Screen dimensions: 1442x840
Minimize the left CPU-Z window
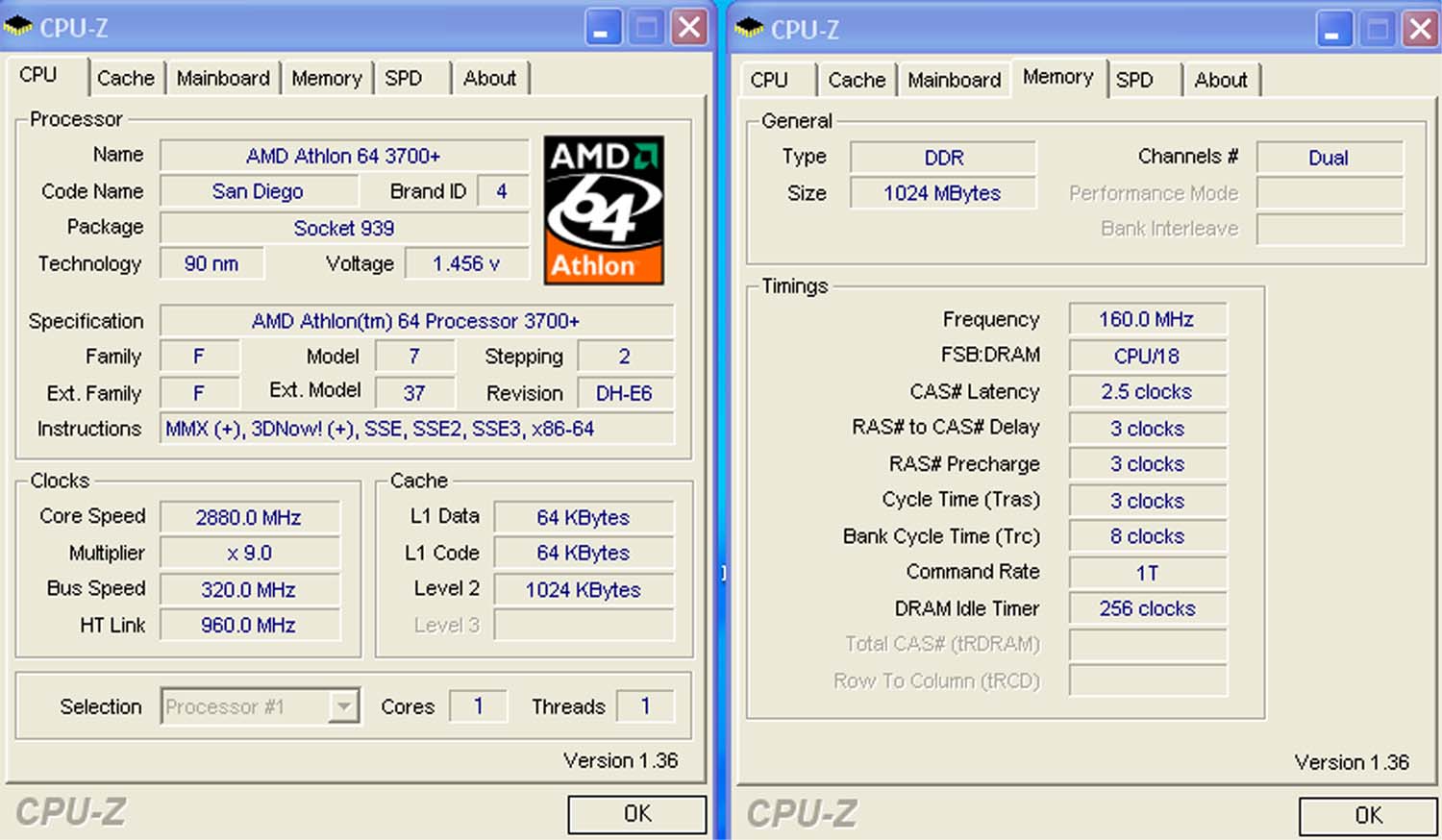[603, 28]
